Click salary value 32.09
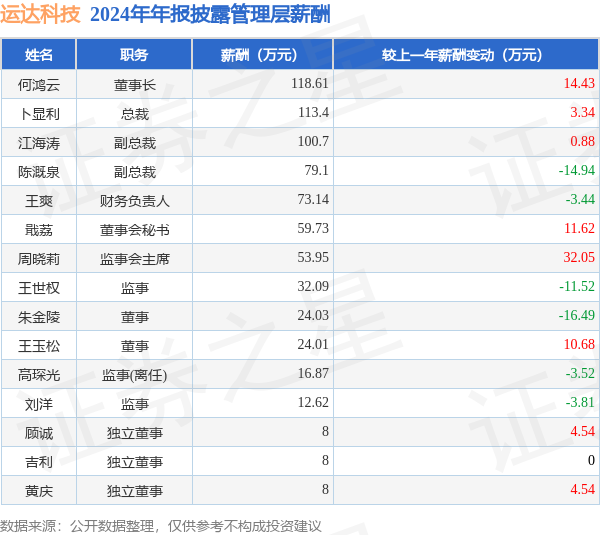 pyautogui.click(x=313, y=286)
